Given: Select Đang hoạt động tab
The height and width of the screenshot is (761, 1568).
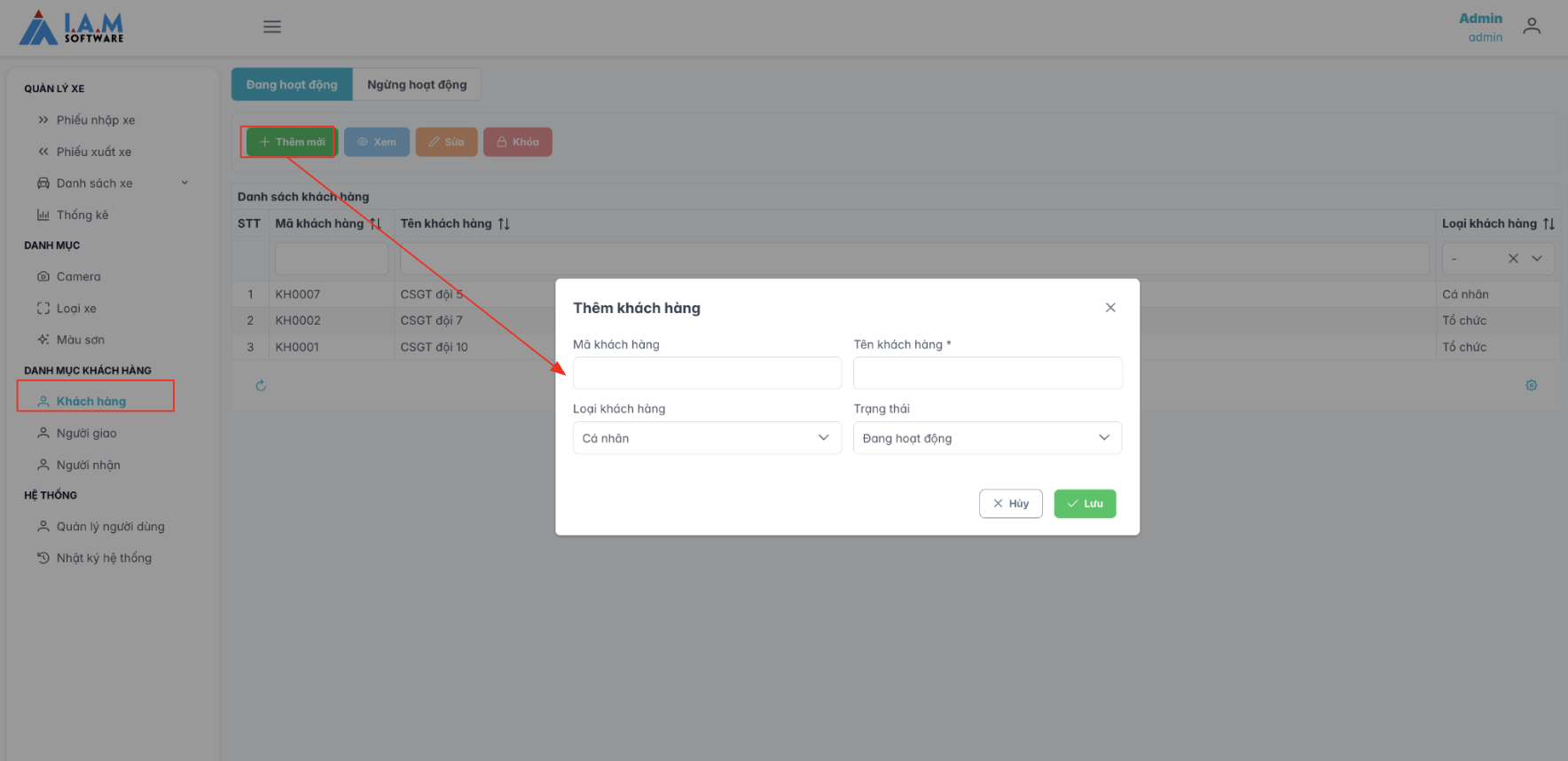Looking at the screenshot, I should pos(292,85).
